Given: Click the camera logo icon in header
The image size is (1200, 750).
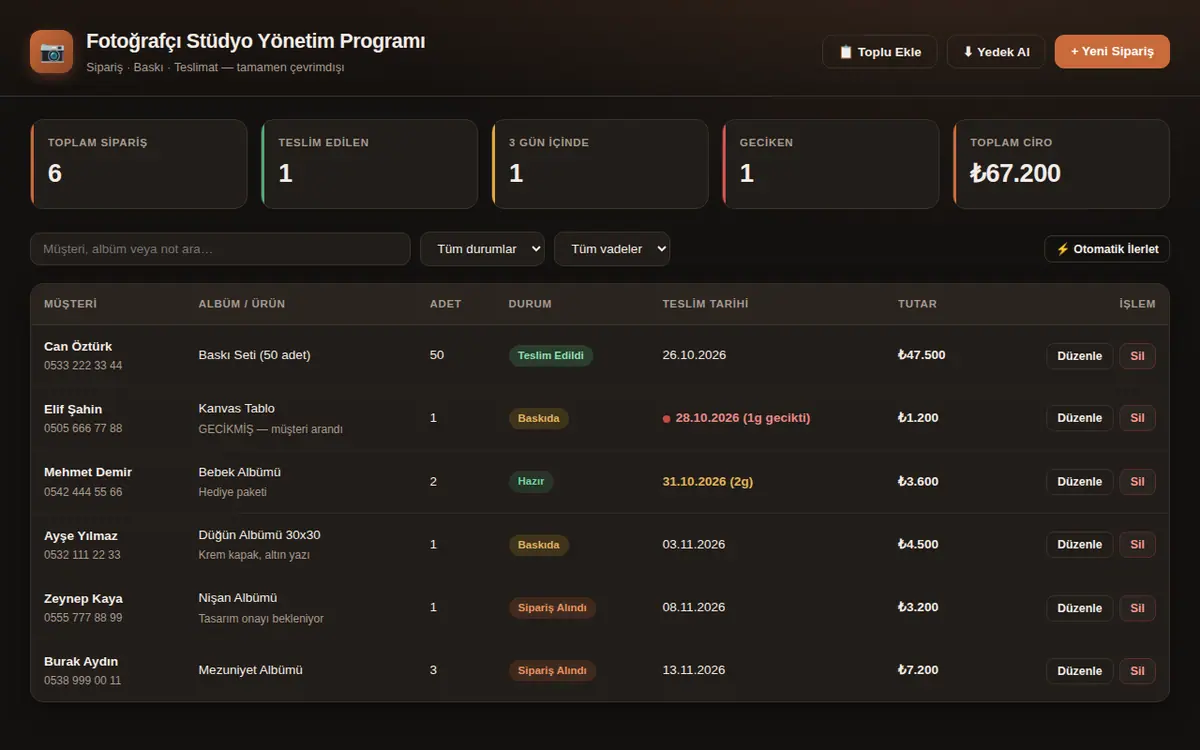Looking at the screenshot, I should click(x=51, y=51).
